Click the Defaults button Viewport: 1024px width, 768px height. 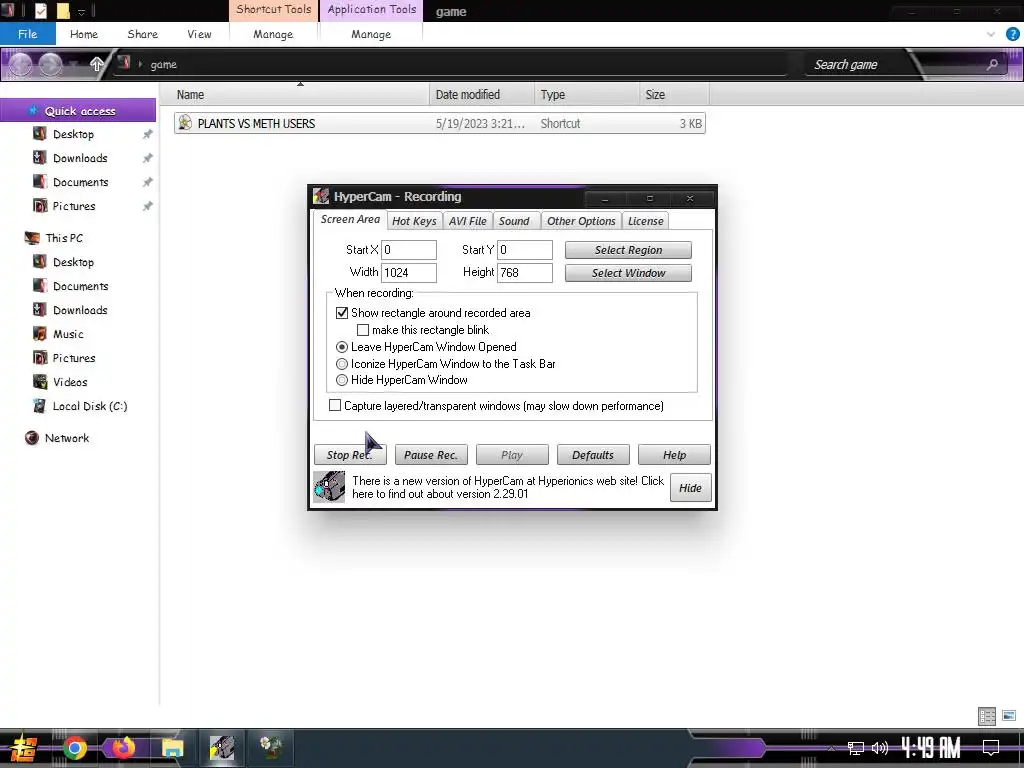tap(593, 455)
